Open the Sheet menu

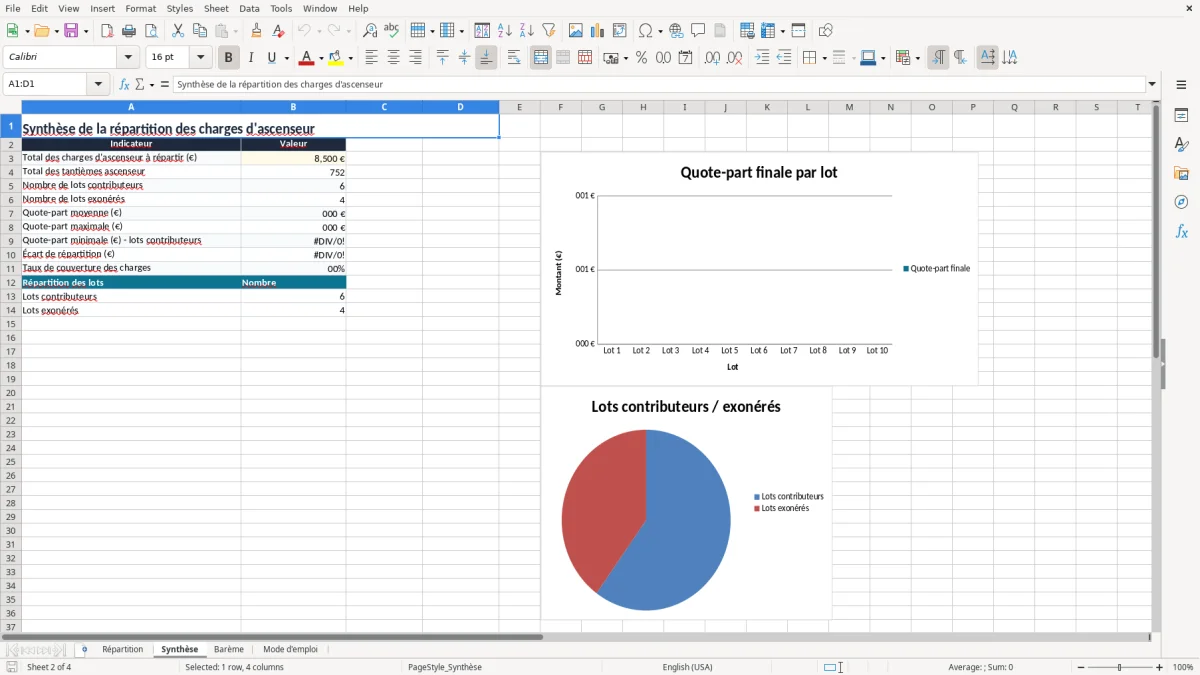point(216,8)
